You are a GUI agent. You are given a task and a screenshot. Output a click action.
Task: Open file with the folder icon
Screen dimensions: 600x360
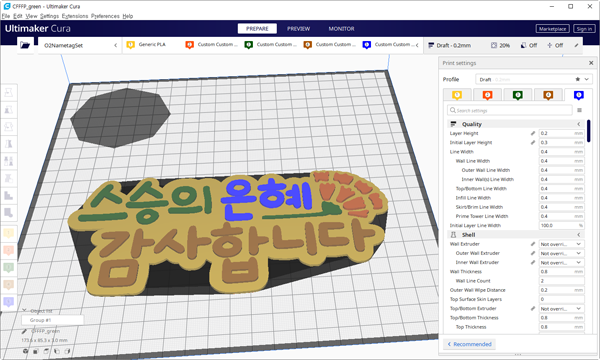tap(25, 45)
